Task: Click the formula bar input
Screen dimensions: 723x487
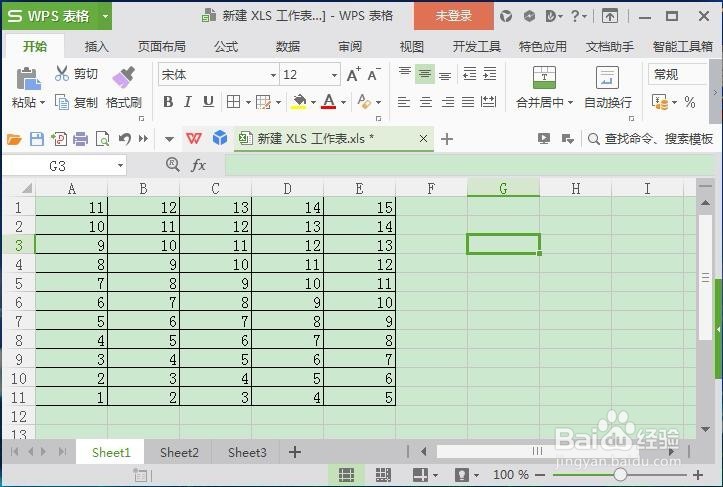Action: pos(469,165)
